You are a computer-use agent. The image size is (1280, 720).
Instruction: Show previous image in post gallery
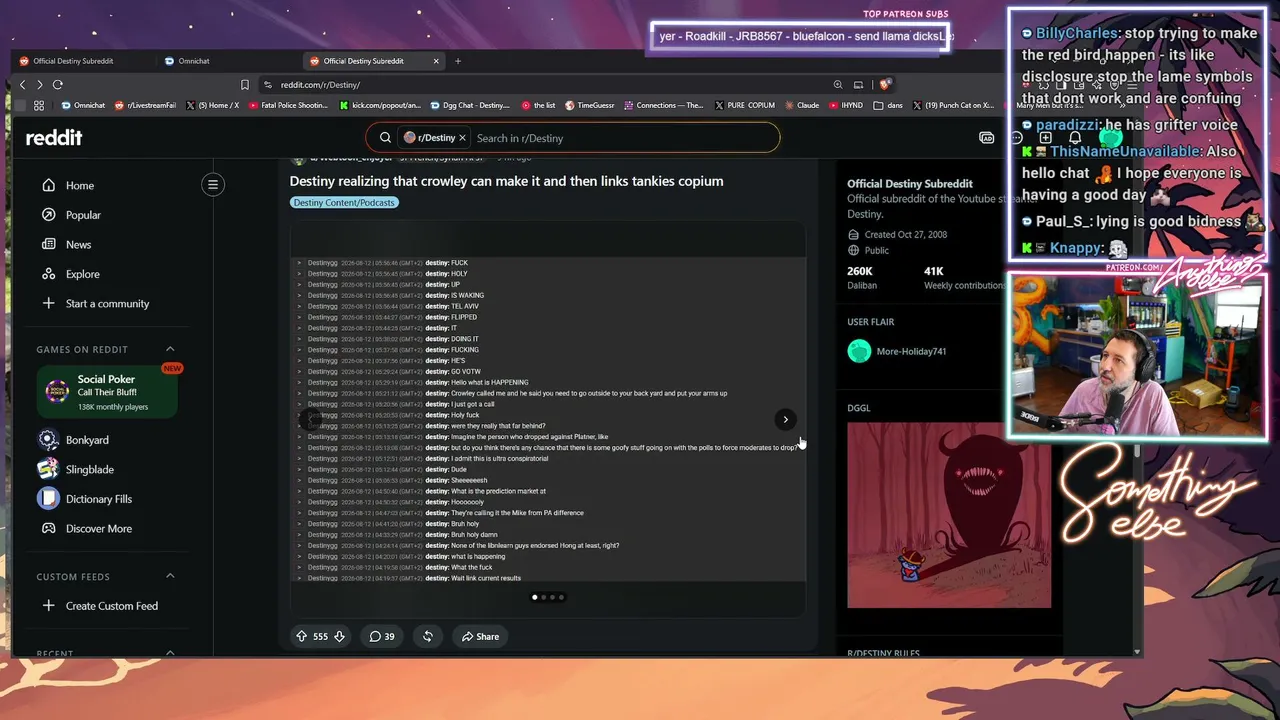pos(310,420)
